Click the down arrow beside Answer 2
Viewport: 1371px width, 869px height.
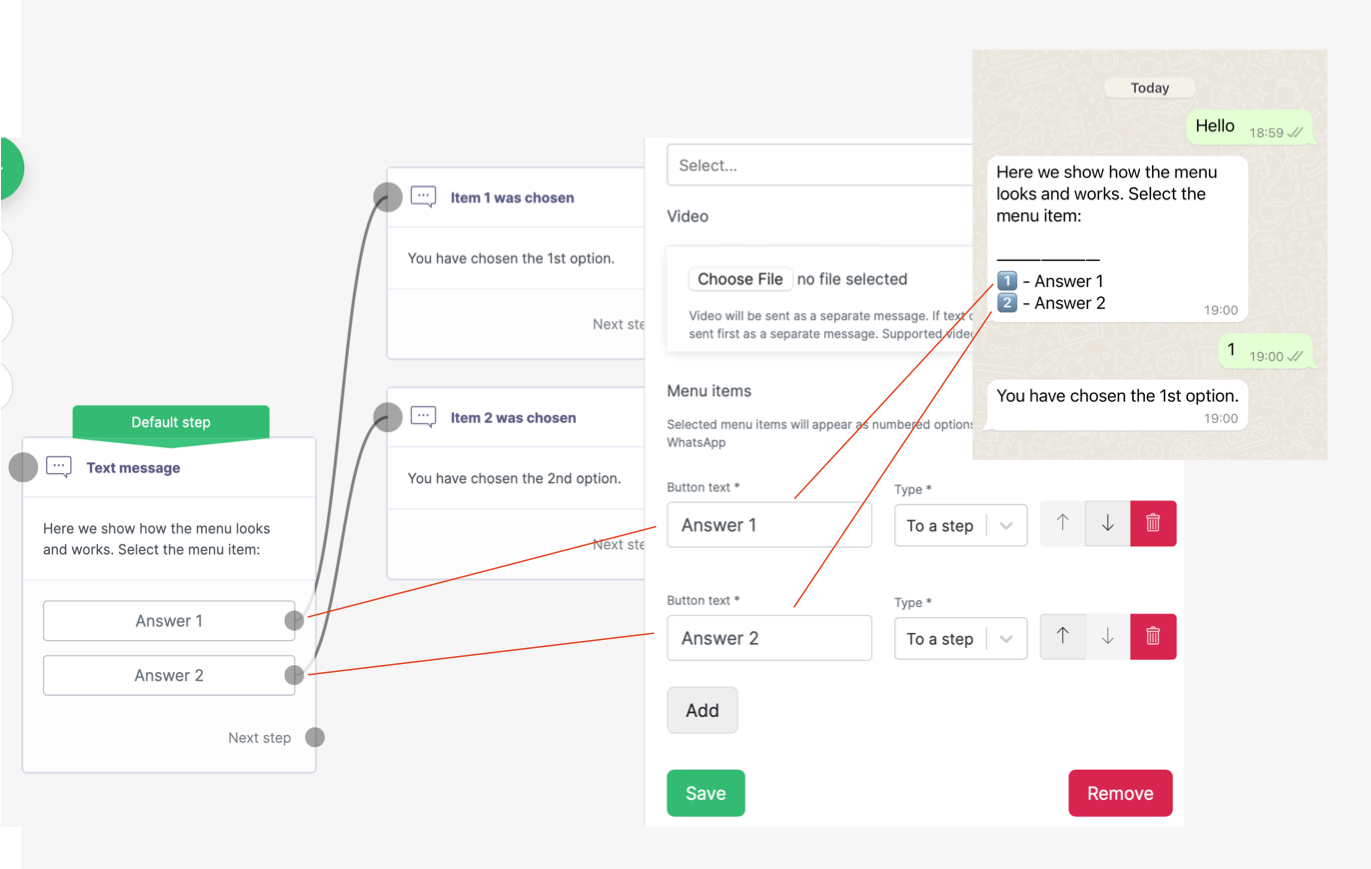click(x=1108, y=636)
